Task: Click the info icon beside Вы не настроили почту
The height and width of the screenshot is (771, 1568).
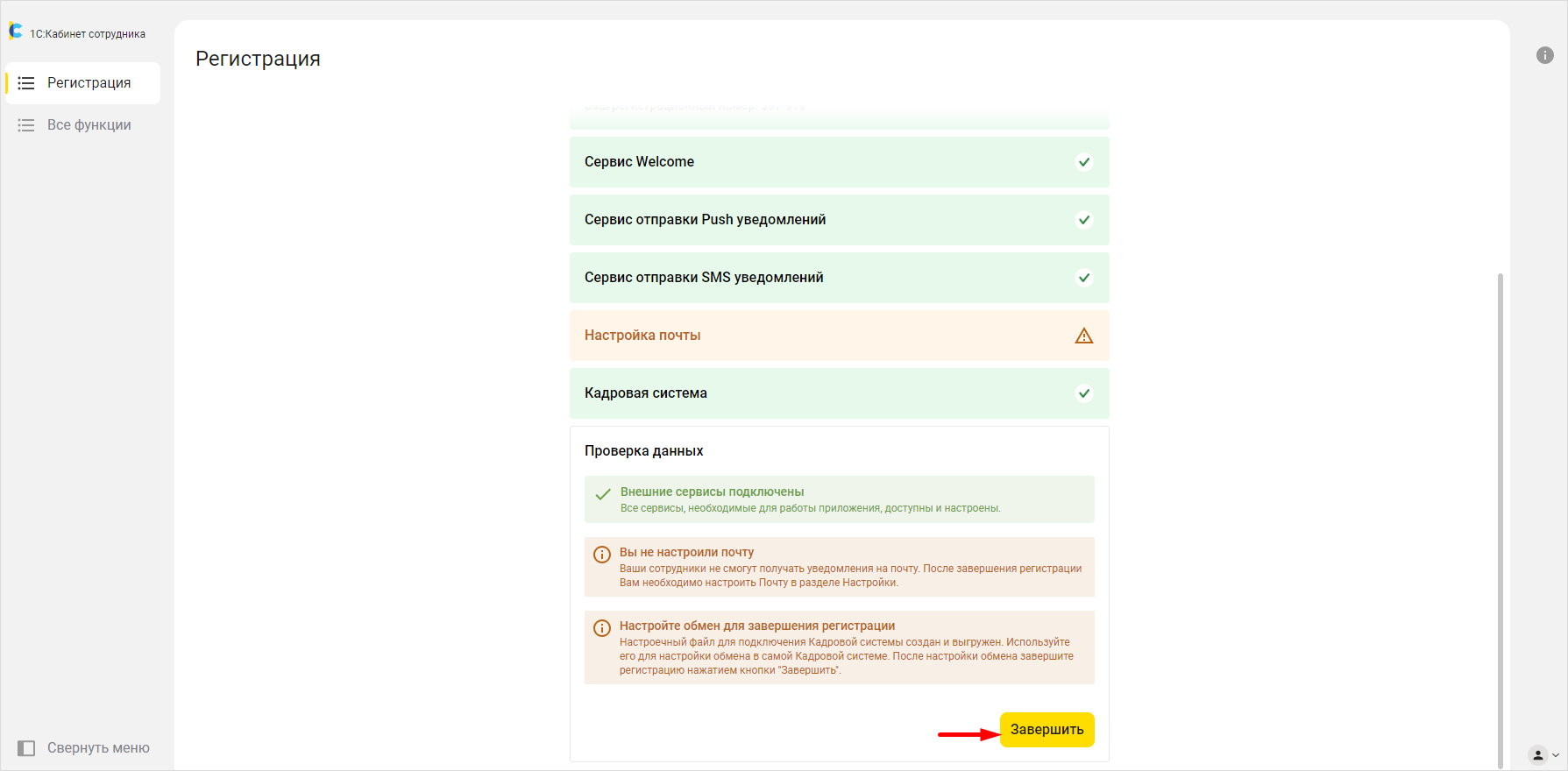Action: (x=602, y=555)
